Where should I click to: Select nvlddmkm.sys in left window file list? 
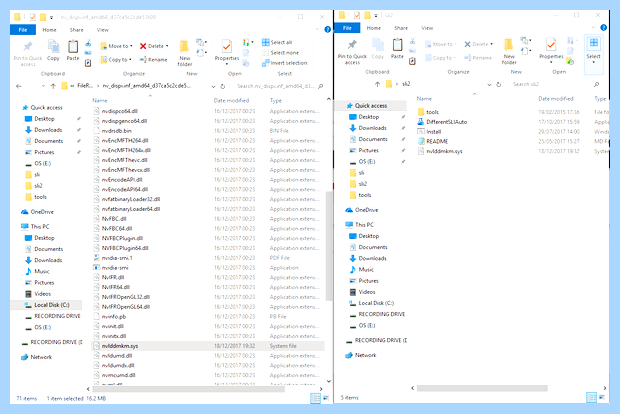pyautogui.click(x=208, y=346)
